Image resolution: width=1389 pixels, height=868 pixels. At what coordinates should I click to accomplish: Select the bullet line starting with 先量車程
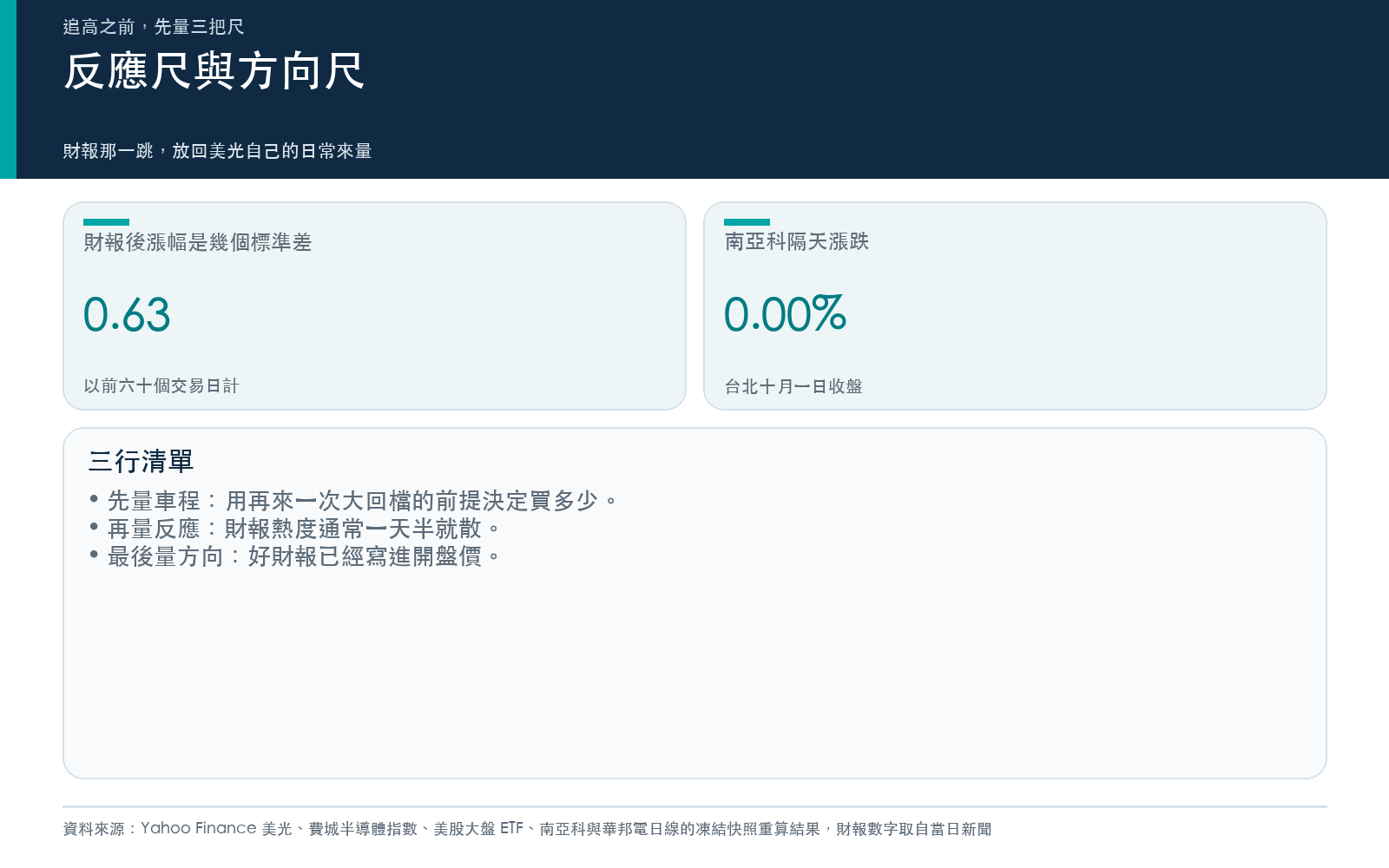353,501
